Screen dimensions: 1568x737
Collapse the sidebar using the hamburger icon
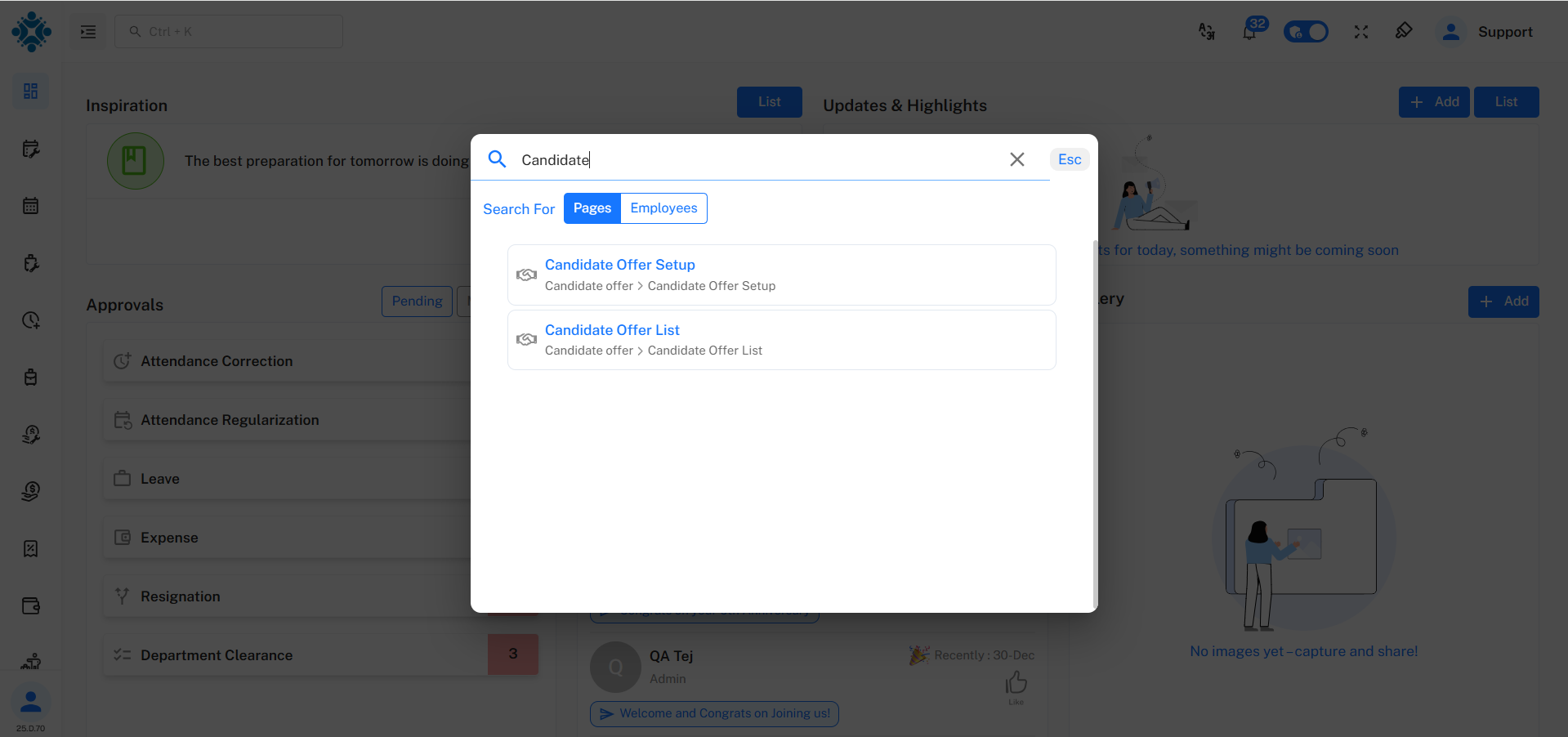pyautogui.click(x=87, y=31)
